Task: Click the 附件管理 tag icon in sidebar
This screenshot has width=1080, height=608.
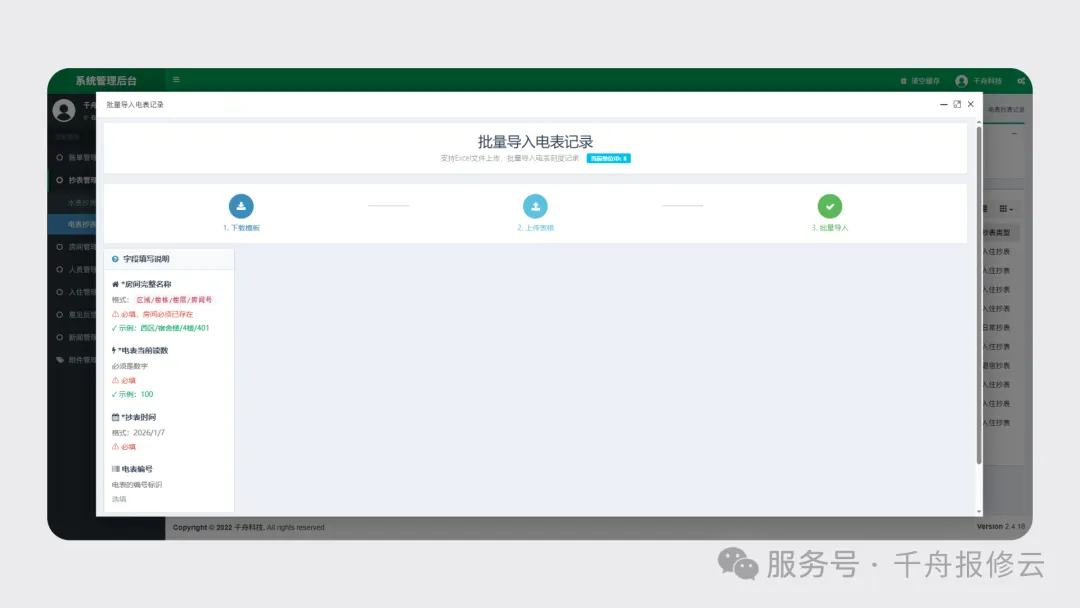Action: click(x=60, y=358)
